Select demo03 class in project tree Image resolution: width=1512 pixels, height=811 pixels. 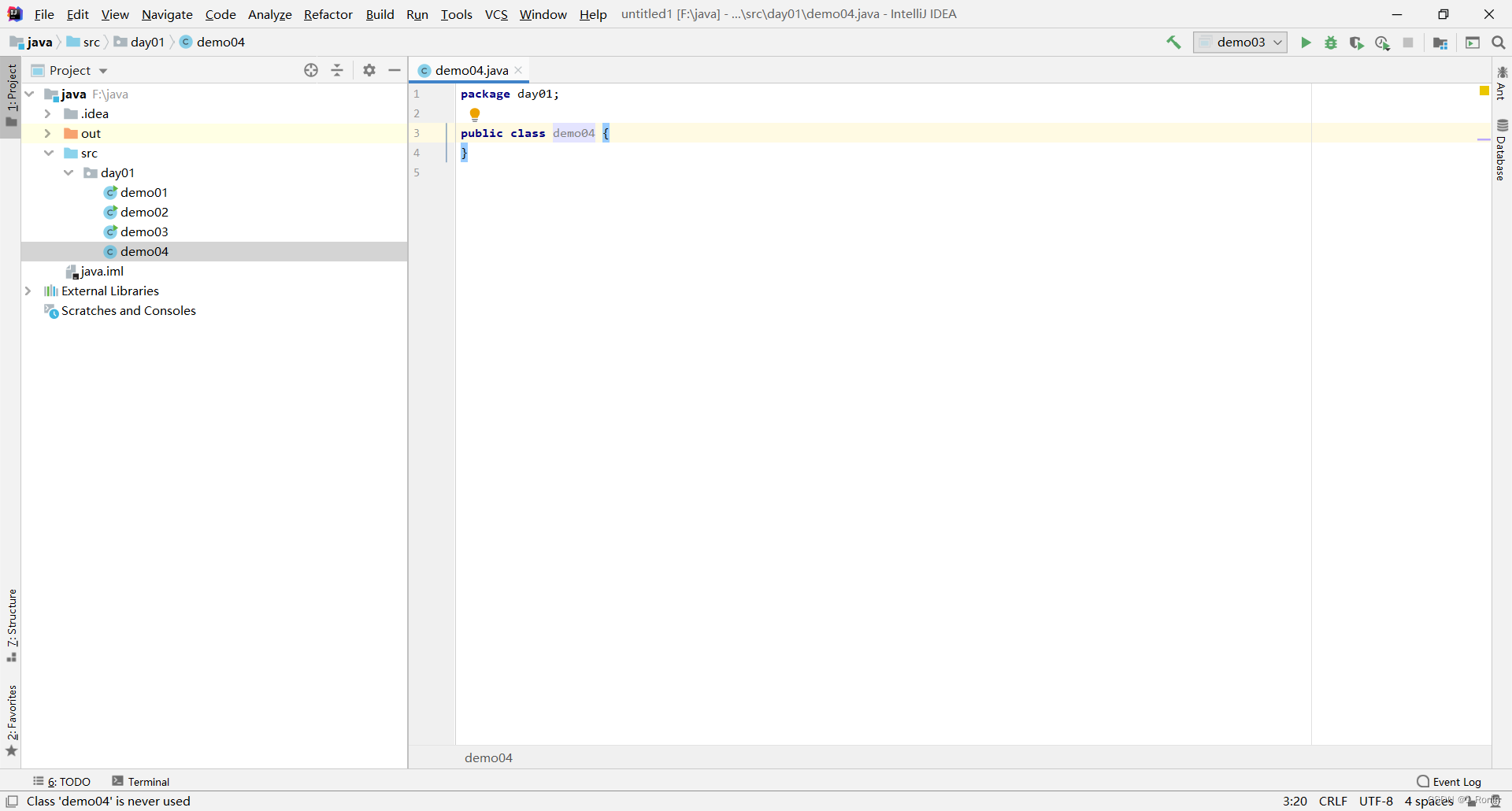[x=144, y=231]
